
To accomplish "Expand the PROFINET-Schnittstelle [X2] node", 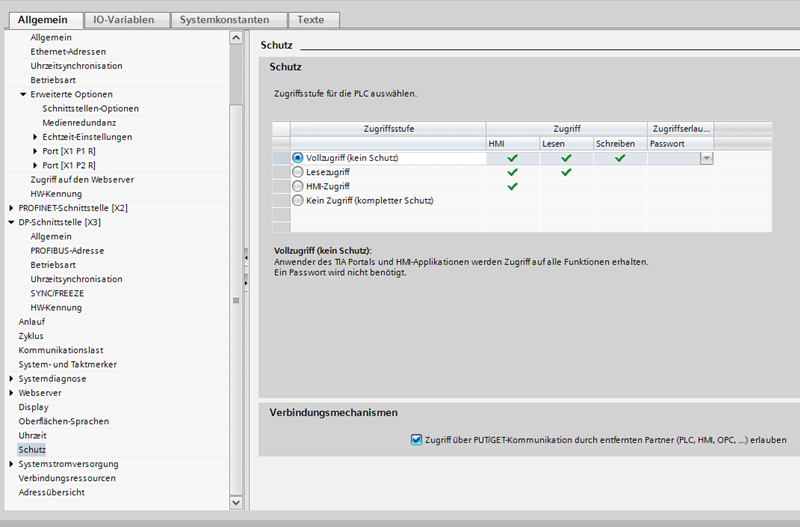I will (11, 208).
